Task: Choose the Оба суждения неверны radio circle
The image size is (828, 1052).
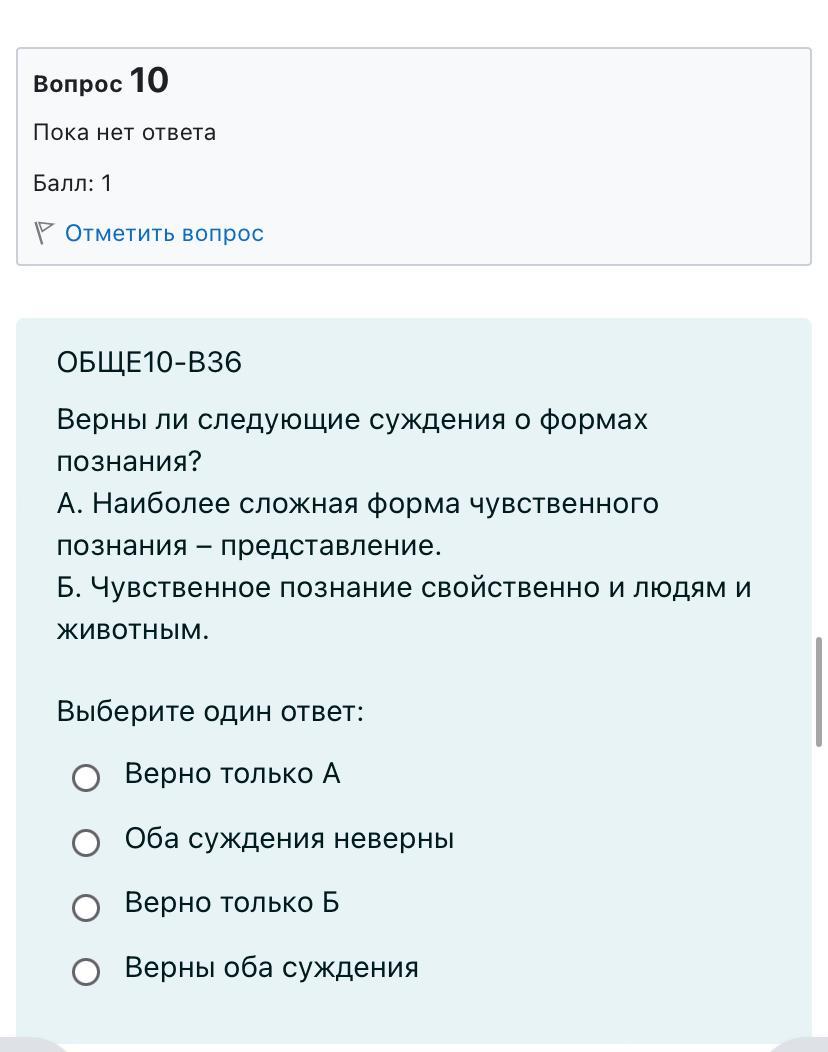Action: click(86, 842)
